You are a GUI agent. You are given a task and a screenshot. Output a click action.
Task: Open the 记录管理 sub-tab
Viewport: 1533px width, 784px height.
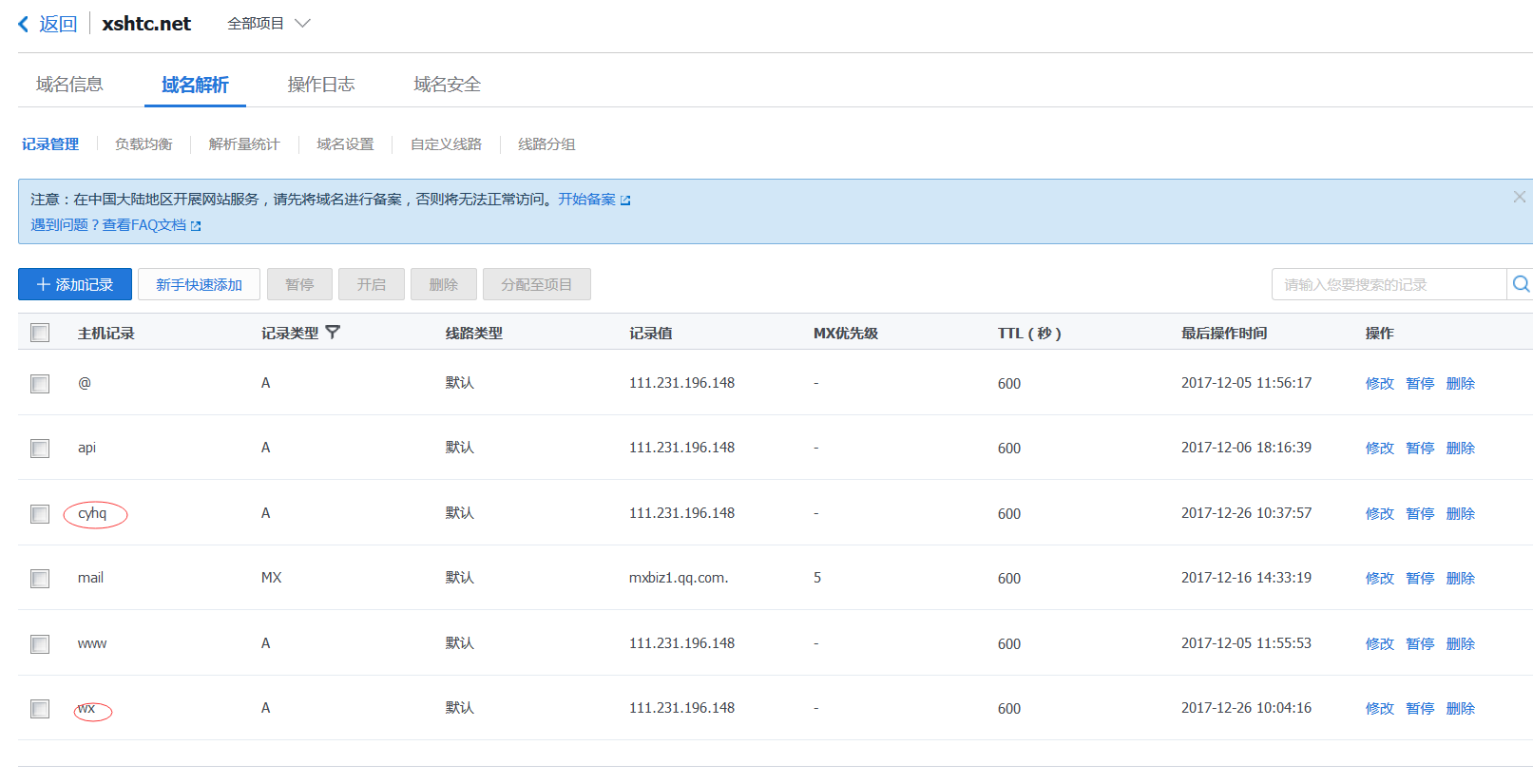point(50,144)
